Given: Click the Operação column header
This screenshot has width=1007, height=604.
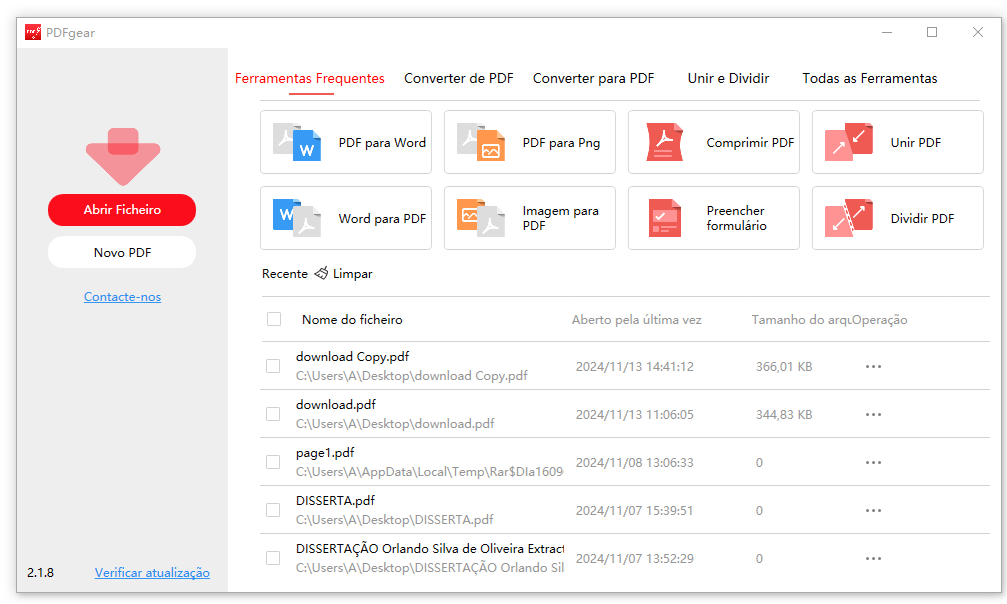Looking at the screenshot, I should [x=880, y=319].
